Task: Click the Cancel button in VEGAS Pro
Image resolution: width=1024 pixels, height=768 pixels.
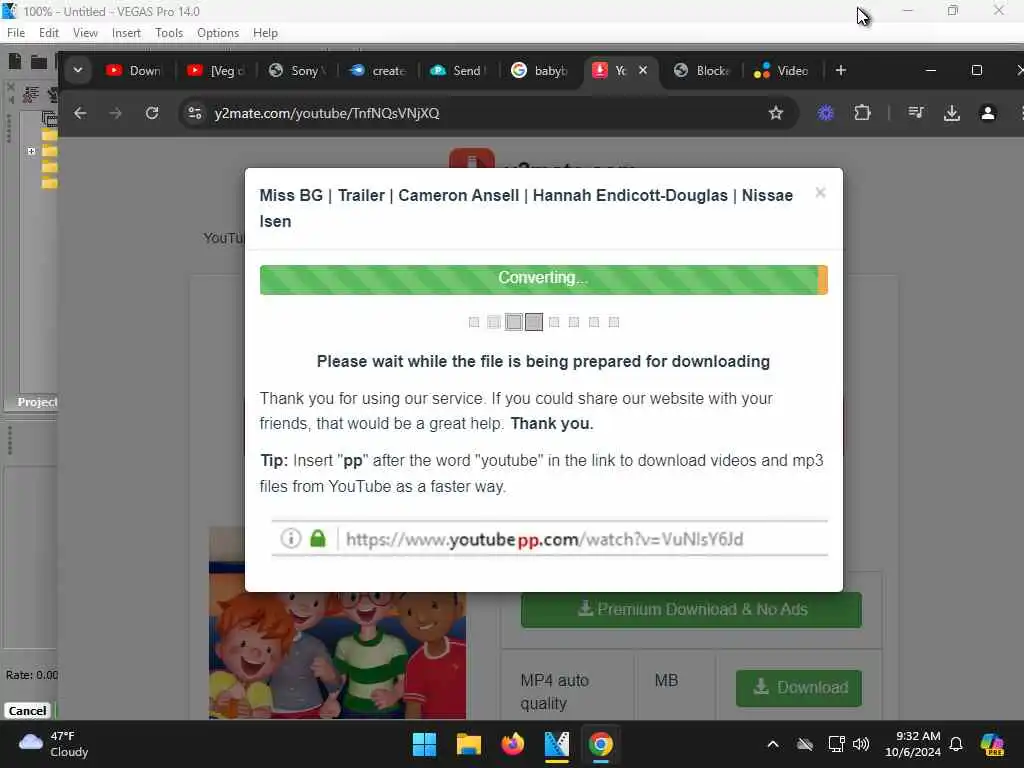Action: pos(27,711)
